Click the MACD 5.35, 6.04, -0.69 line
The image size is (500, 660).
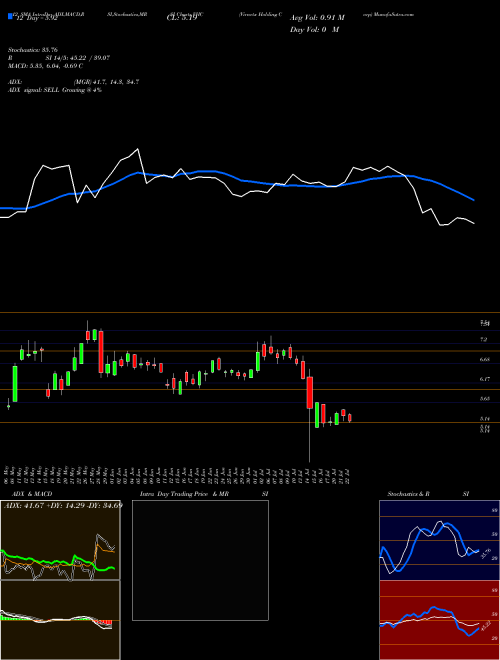click(45, 66)
